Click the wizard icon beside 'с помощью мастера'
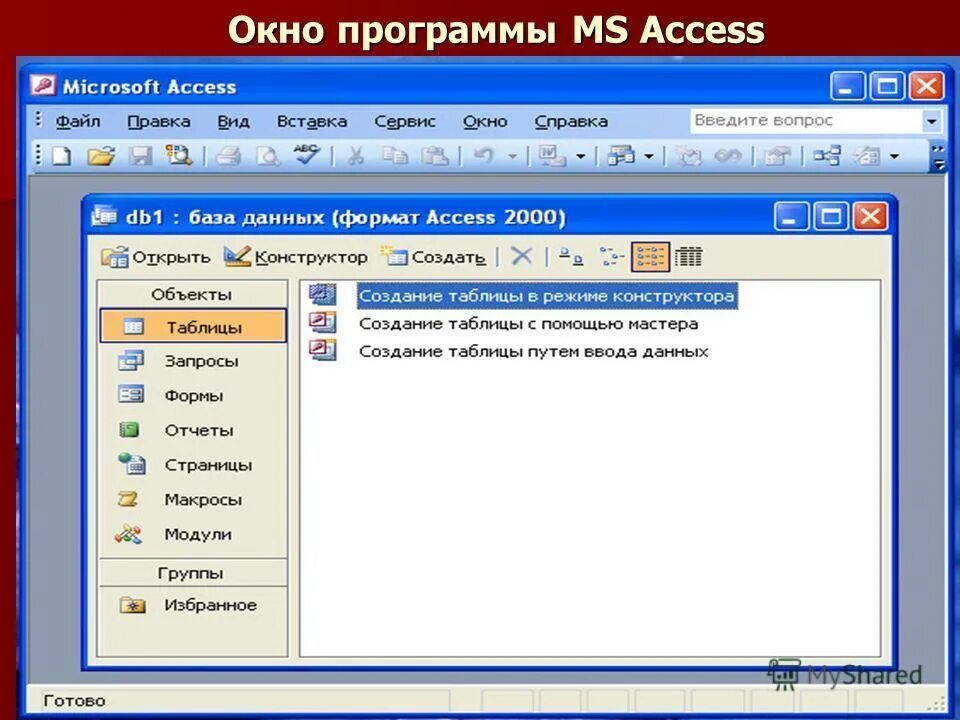The image size is (960, 720). 323,322
